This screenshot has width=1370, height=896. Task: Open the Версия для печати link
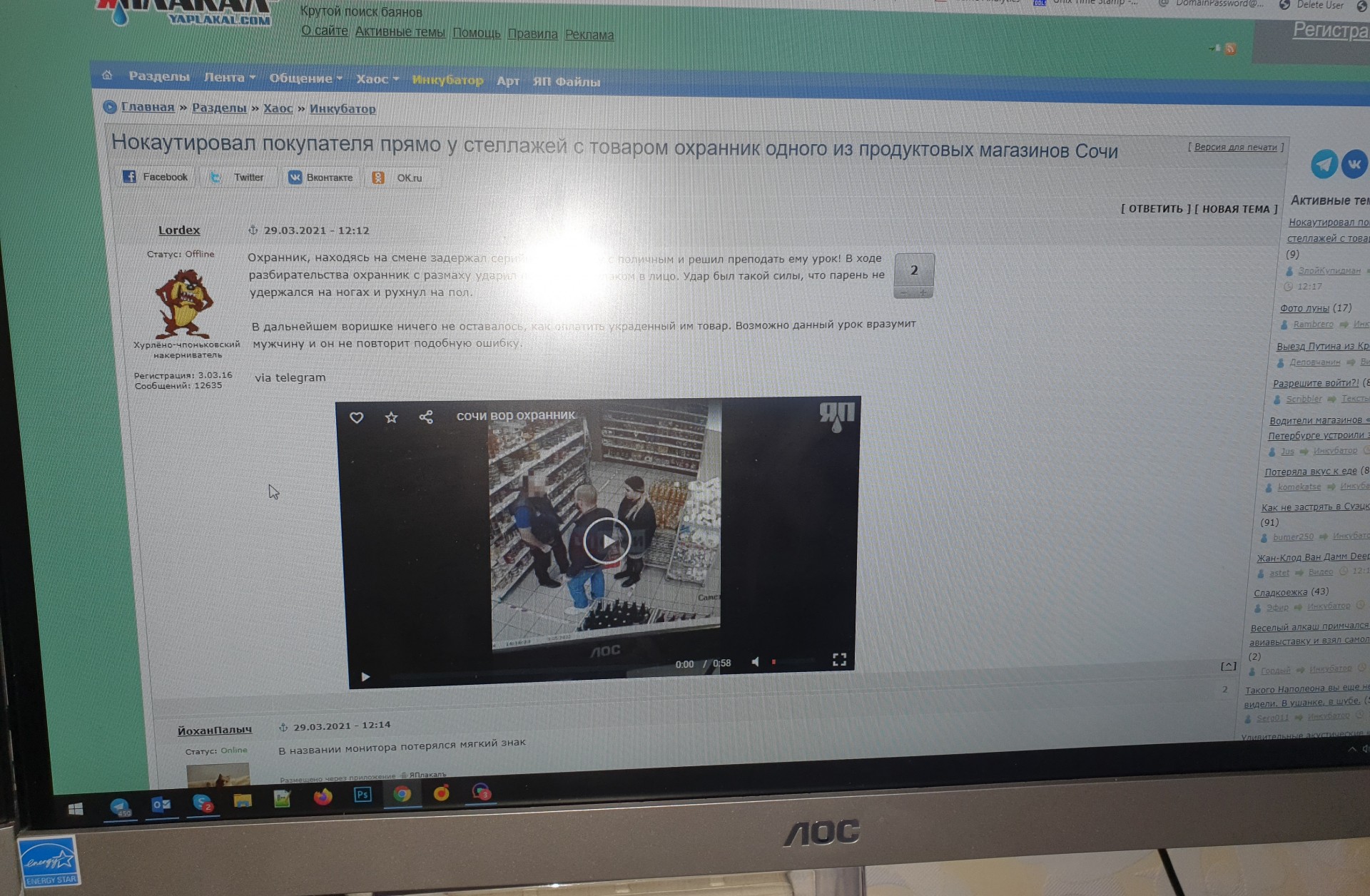tap(1236, 147)
